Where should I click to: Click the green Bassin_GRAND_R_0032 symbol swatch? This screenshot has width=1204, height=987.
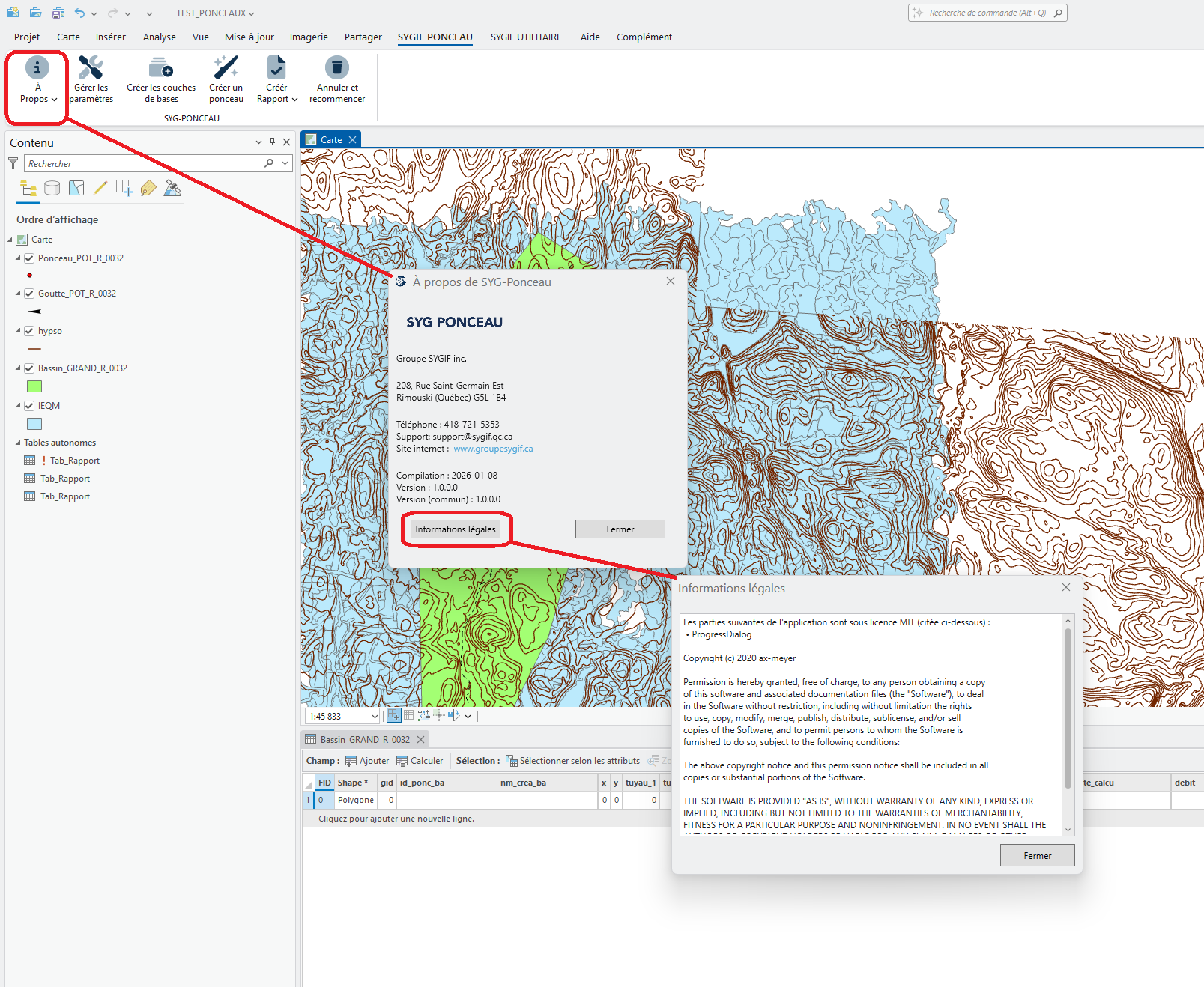[34, 386]
